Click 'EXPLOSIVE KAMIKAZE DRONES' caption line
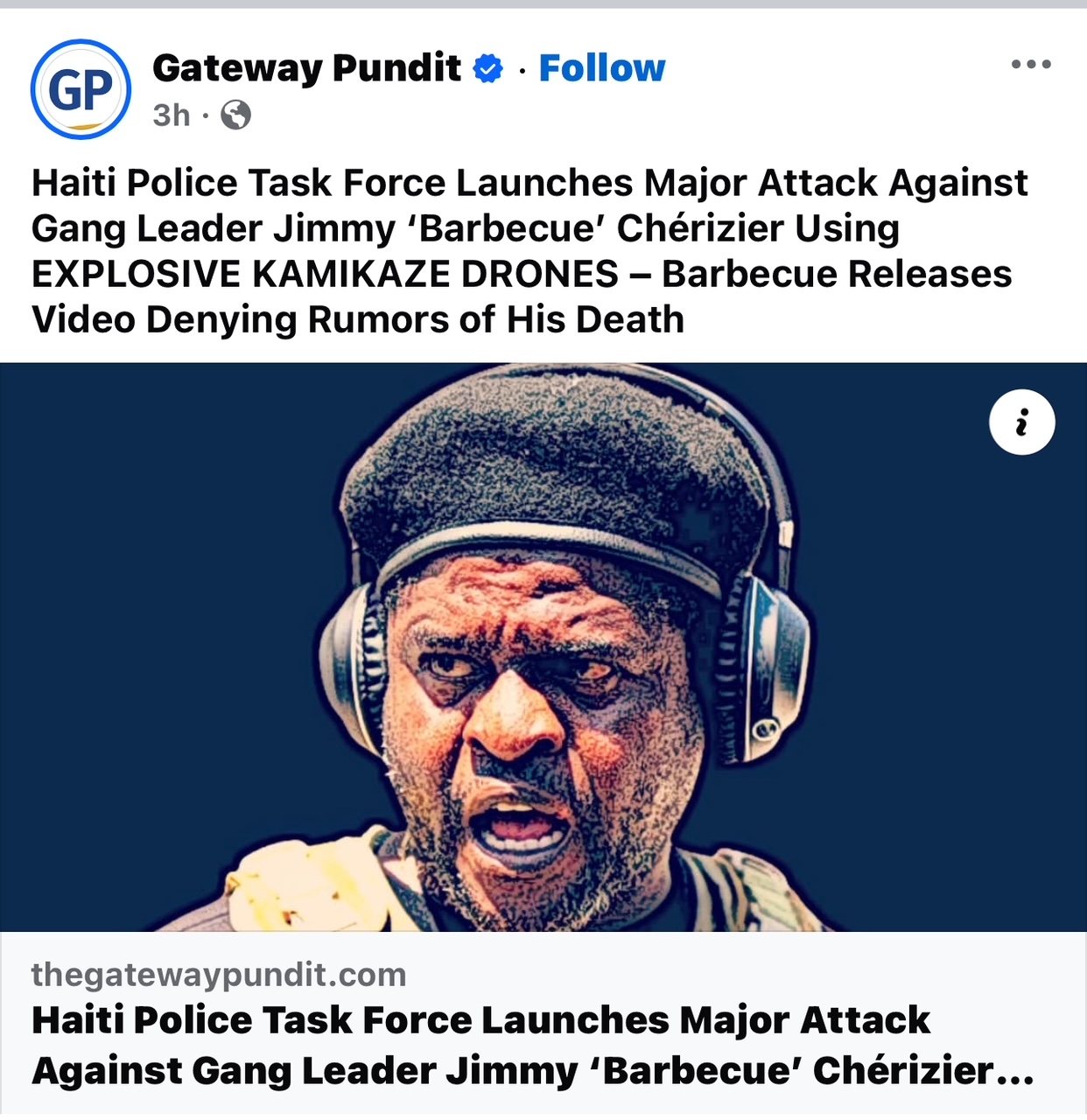 coord(325,274)
